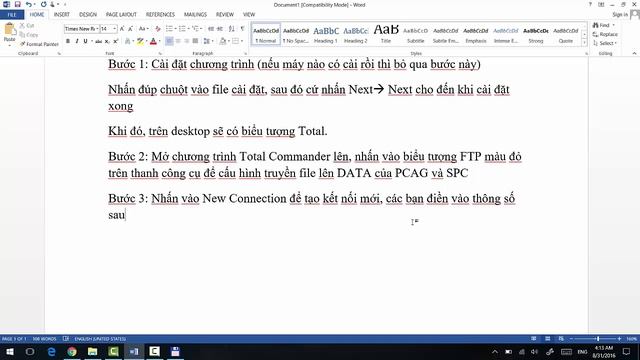Viewport: 640px width, 360px height.
Task: Open proofing errors icon in status bar
Action: (x=66, y=339)
